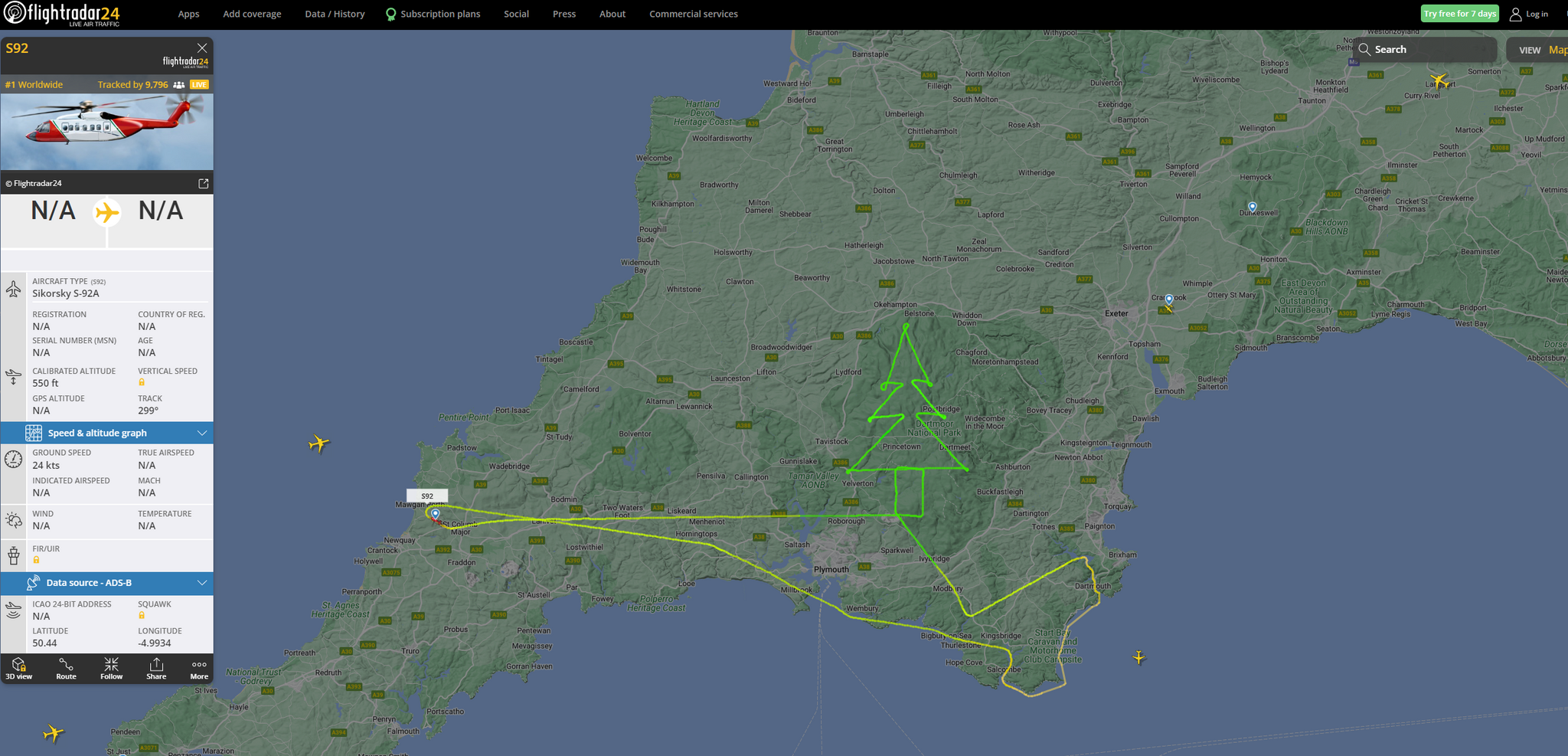Open the 3D view for S92
Image resolution: width=1568 pixels, height=756 pixels.
[19, 668]
